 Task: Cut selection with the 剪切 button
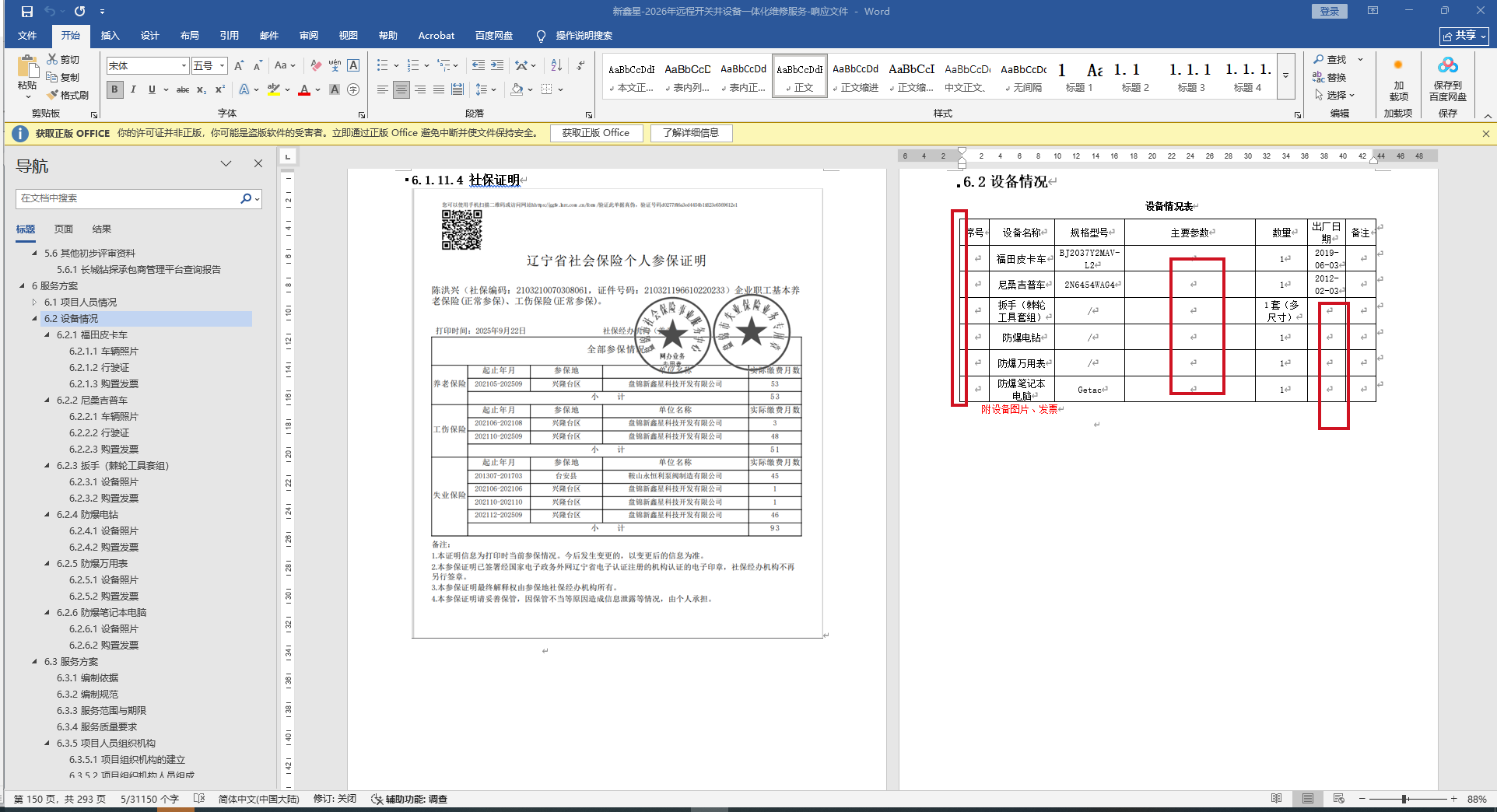(63, 59)
